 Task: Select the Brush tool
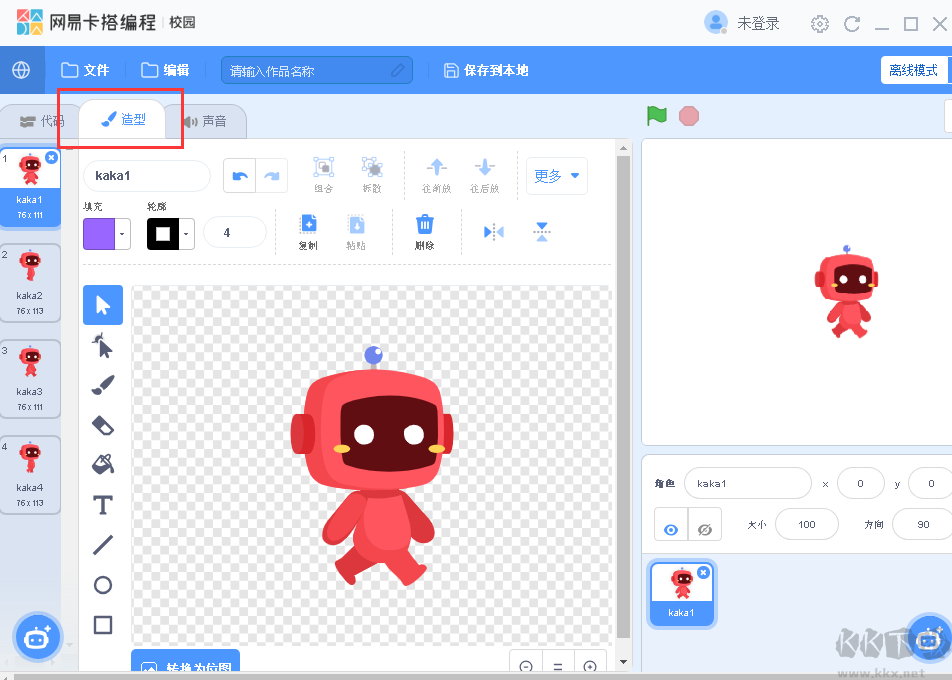click(x=102, y=384)
